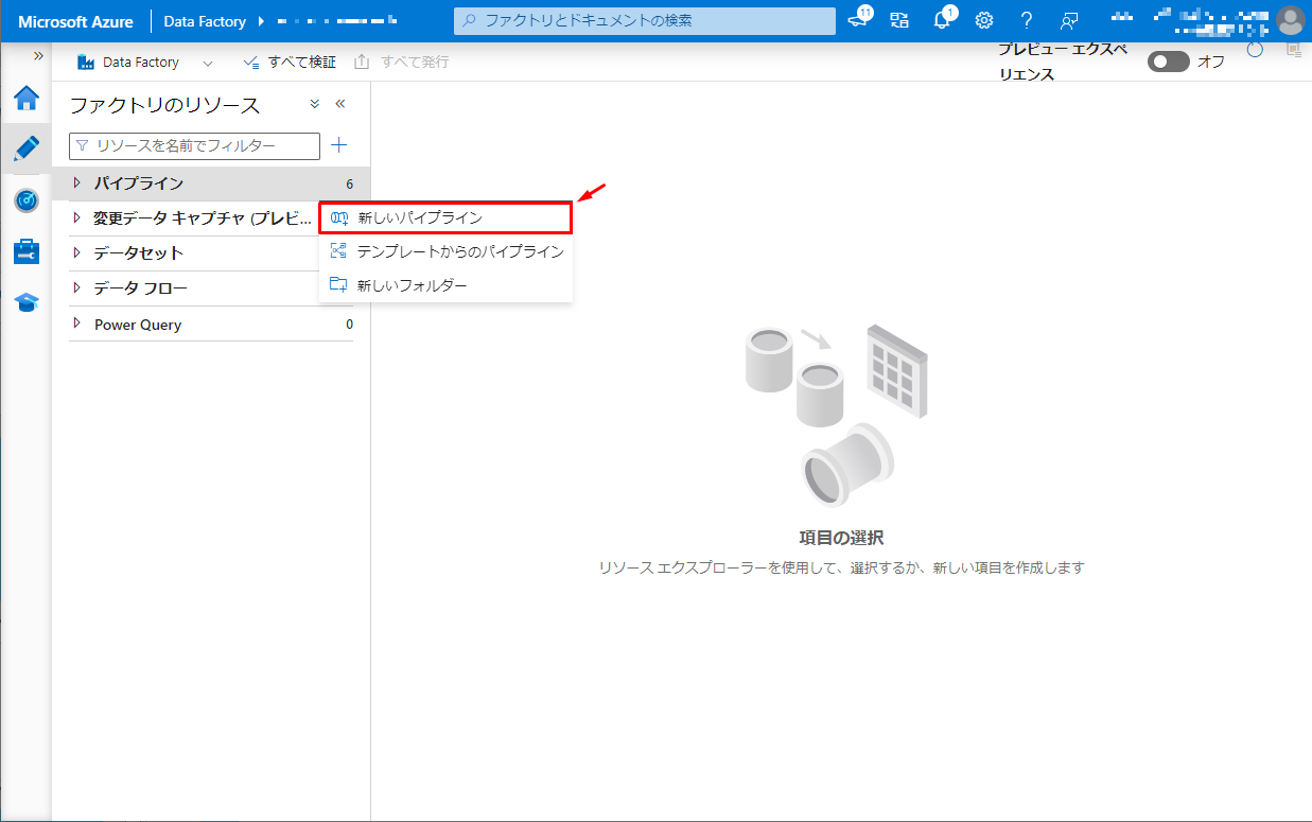Open the Manage toolbox icon

pos(26,251)
